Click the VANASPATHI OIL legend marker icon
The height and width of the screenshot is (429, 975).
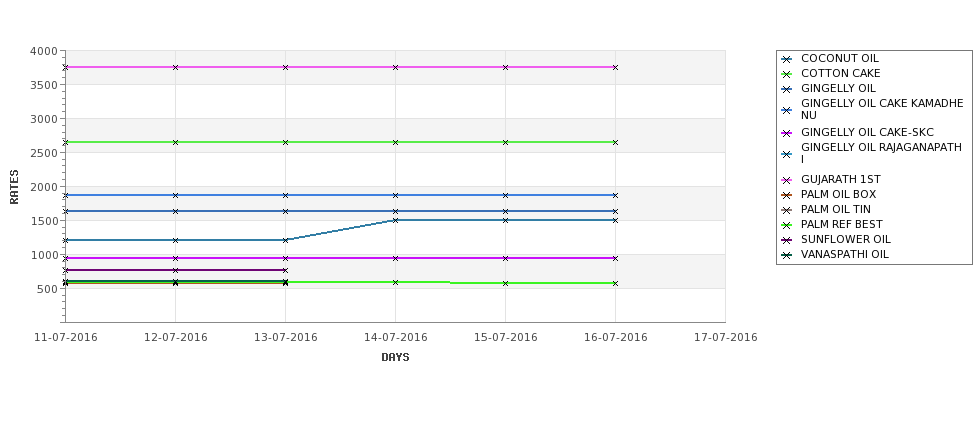(x=787, y=255)
